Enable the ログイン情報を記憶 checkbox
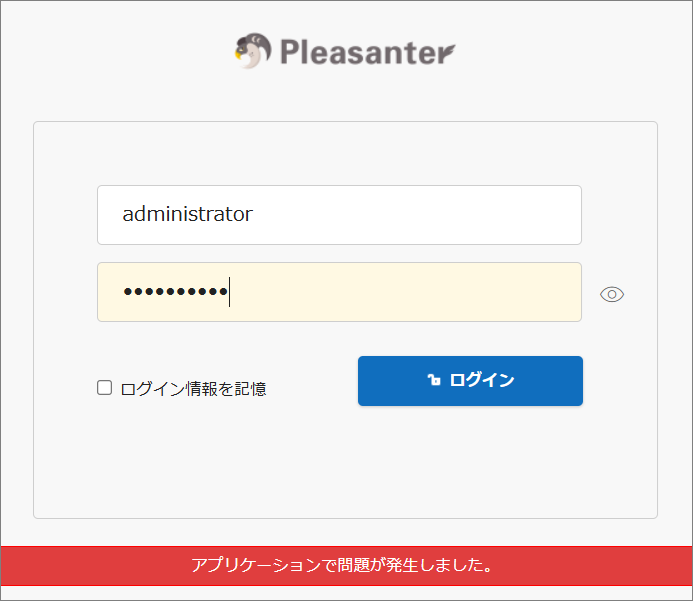 tap(104, 388)
